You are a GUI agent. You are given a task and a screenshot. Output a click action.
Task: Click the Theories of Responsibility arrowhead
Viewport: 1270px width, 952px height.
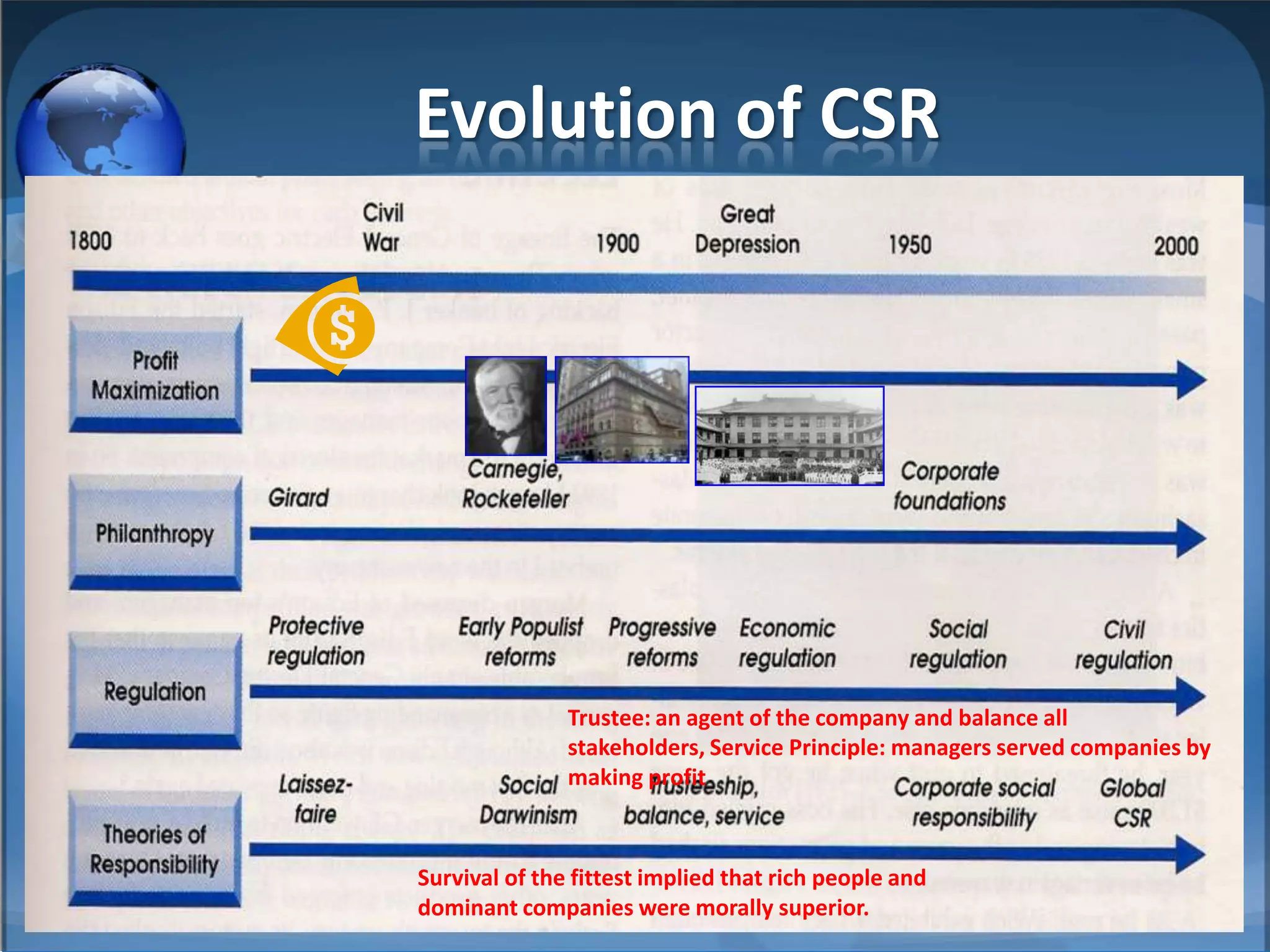(x=1191, y=854)
